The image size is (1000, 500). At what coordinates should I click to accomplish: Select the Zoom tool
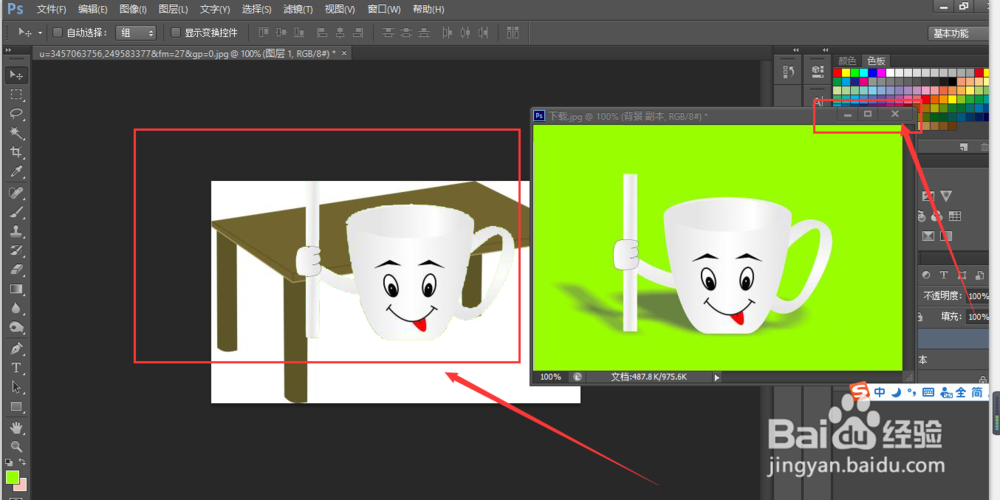[x=16, y=446]
